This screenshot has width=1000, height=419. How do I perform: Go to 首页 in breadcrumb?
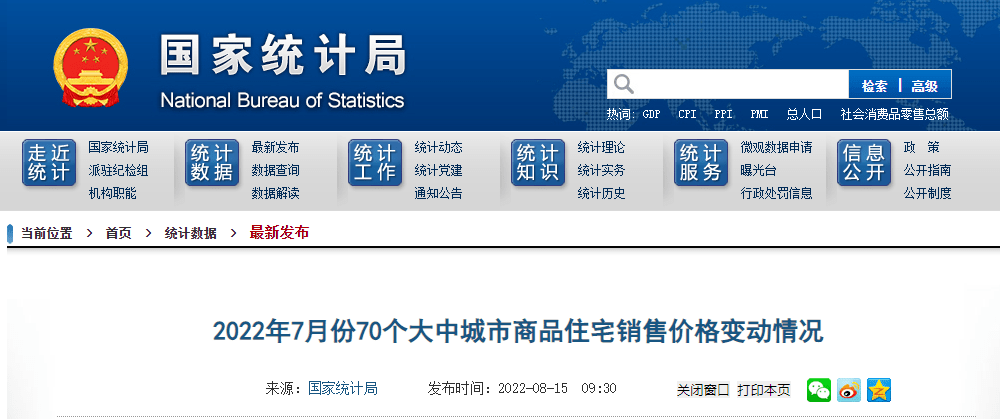[118, 233]
